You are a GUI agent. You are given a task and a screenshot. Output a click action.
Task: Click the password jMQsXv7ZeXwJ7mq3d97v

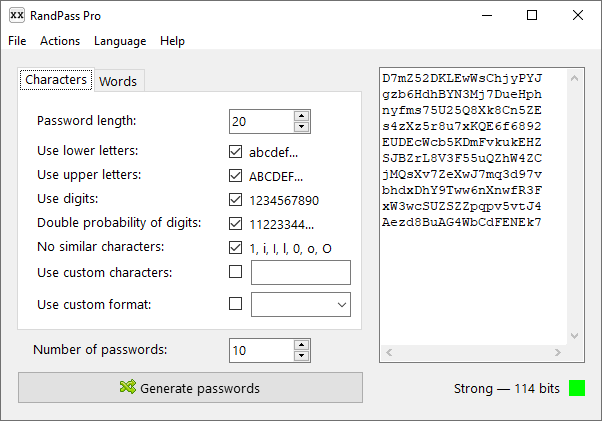pos(462,175)
